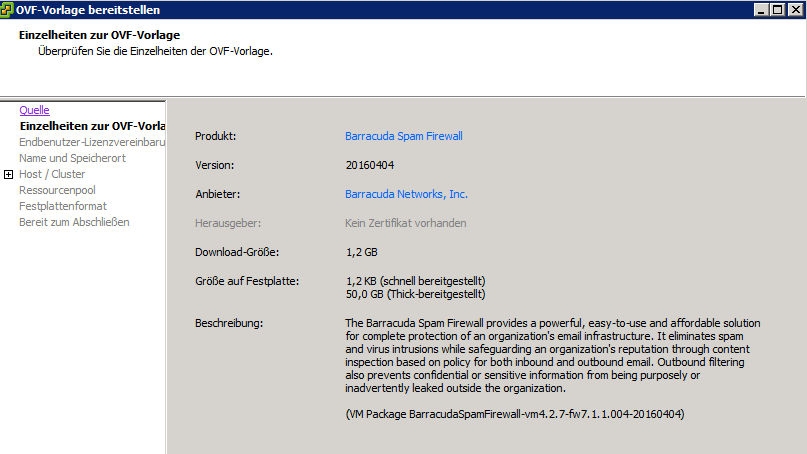807x454 pixels.
Task: Click the 50,0 GB Thick-bereitgestellt size value
Action: click(415, 294)
